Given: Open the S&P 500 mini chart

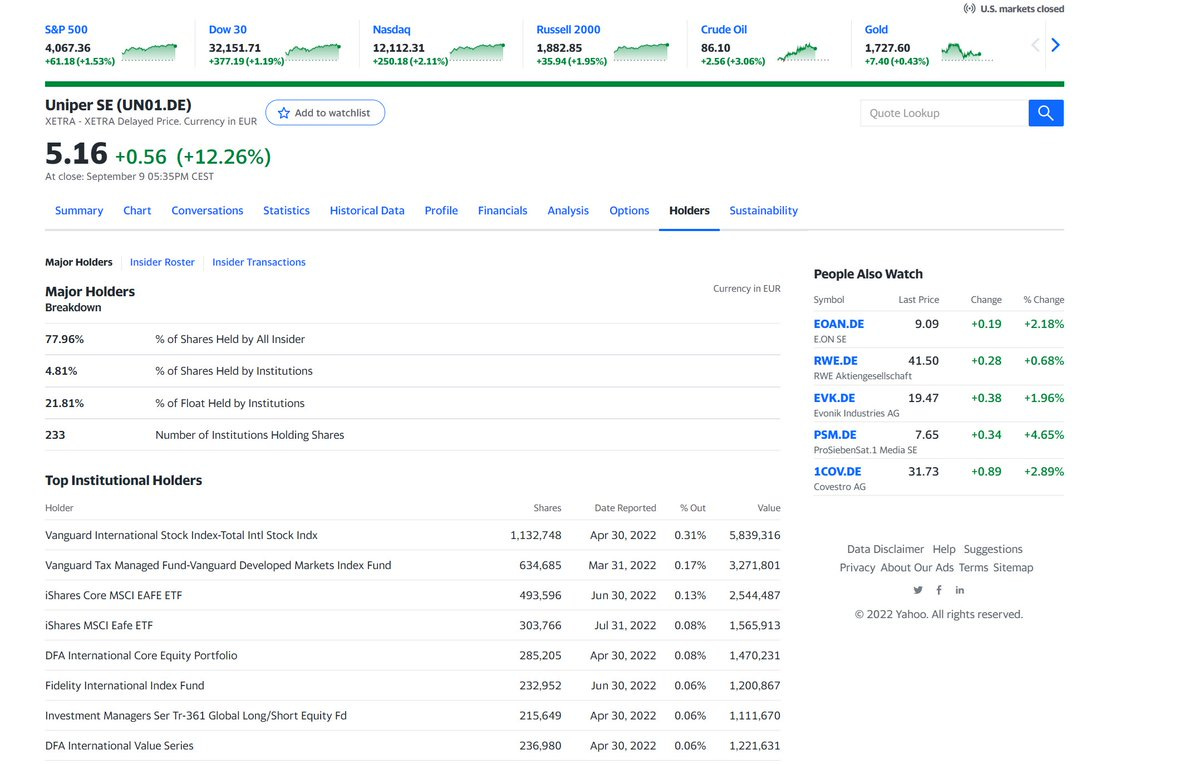Looking at the screenshot, I should pos(149,52).
